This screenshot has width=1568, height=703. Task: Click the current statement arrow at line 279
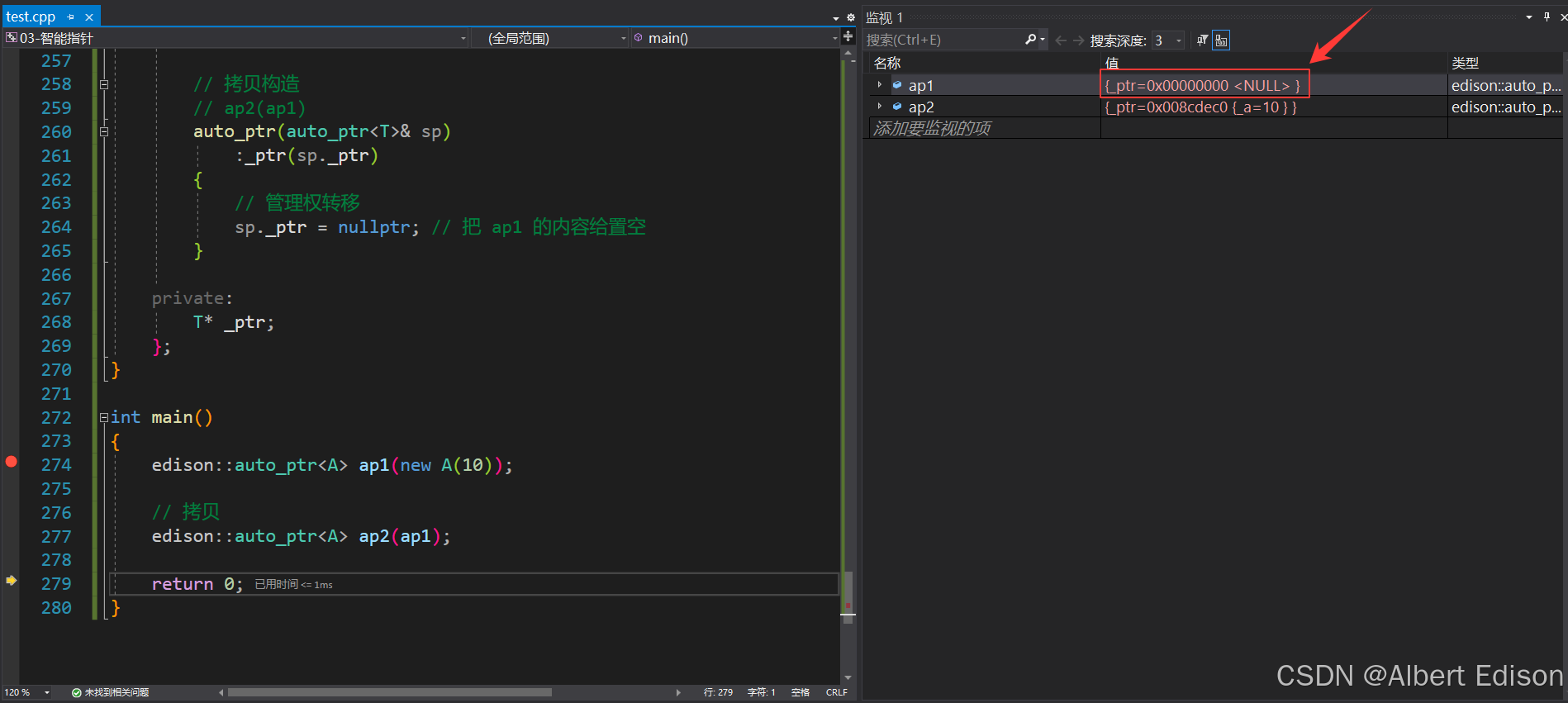(x=11, y=581)
